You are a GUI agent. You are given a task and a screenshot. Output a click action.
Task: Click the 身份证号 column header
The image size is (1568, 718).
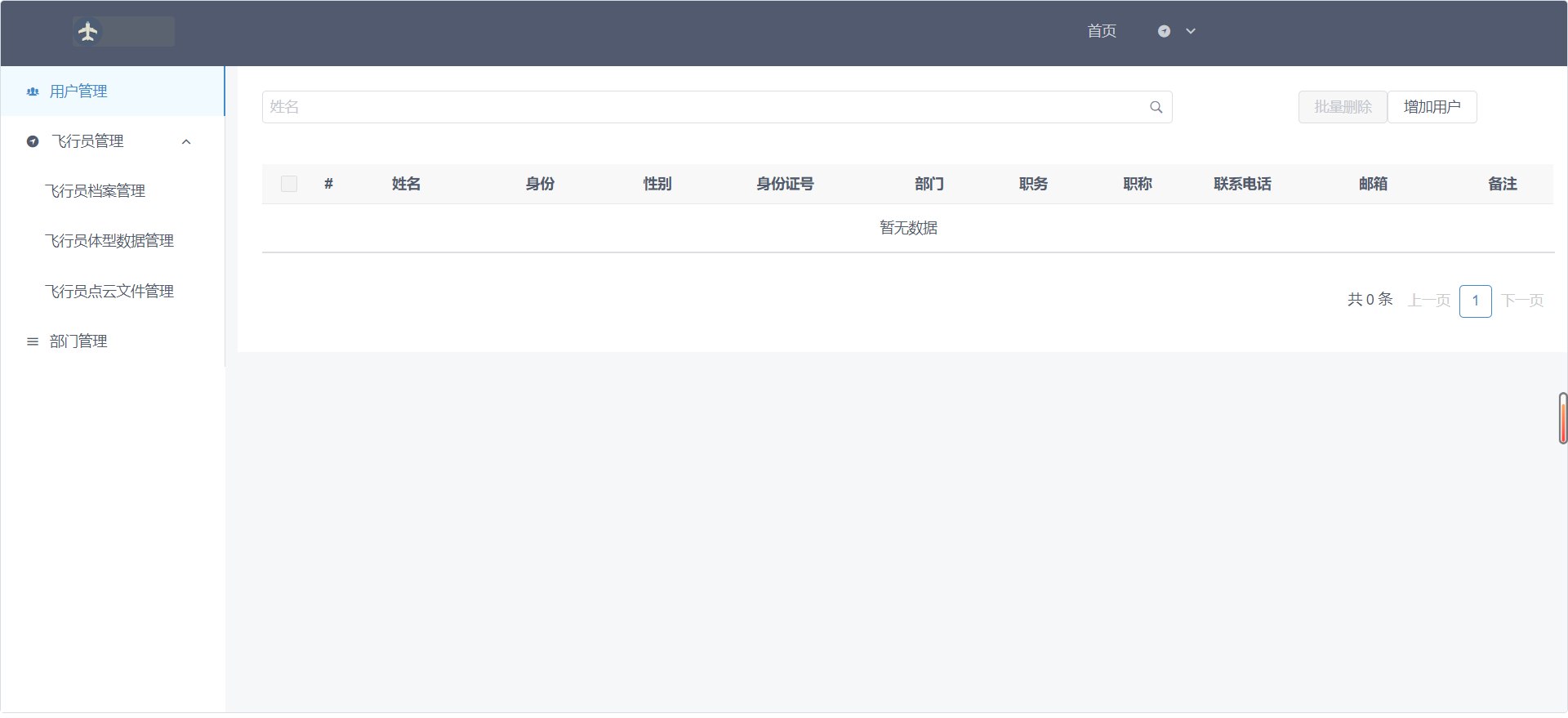(785, 184)
